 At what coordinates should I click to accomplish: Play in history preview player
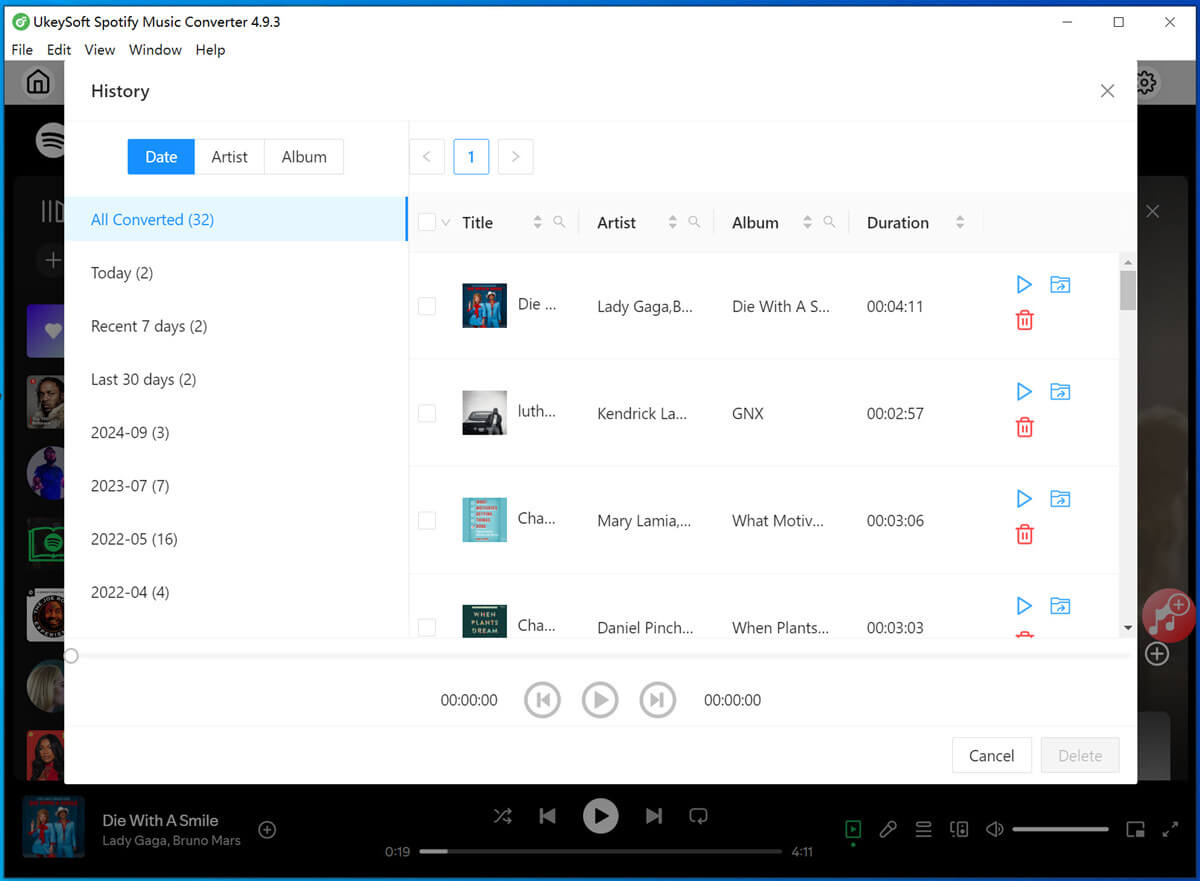[x=600, y=700]
